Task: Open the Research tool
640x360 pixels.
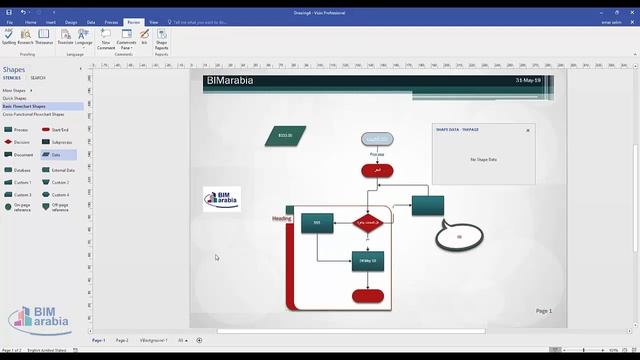Action: coord(25,37)
